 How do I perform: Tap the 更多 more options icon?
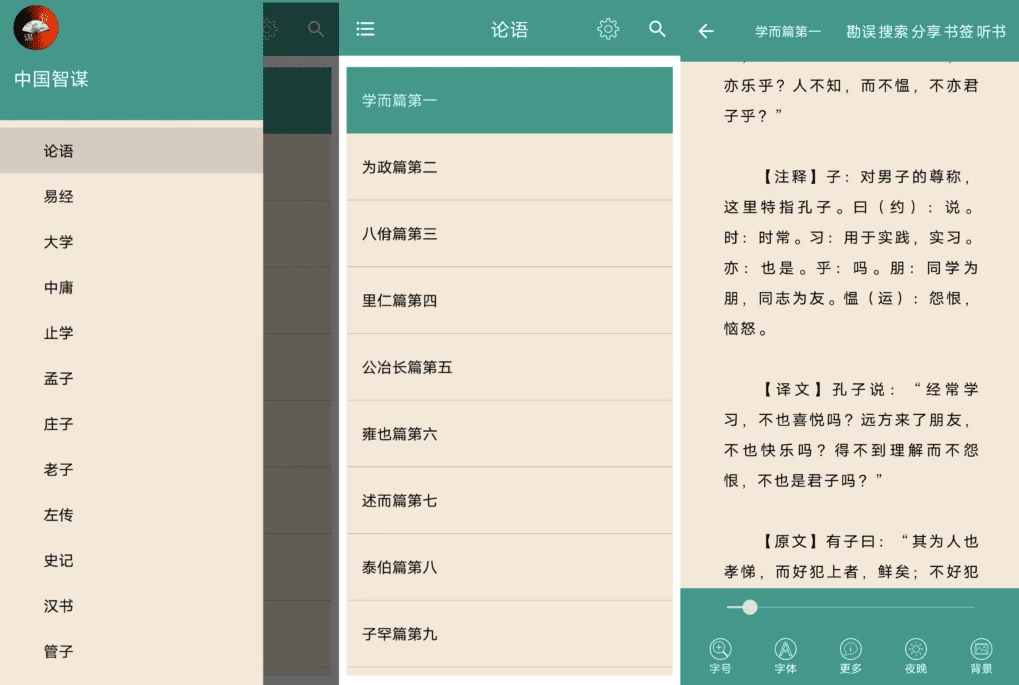point(851,650)
